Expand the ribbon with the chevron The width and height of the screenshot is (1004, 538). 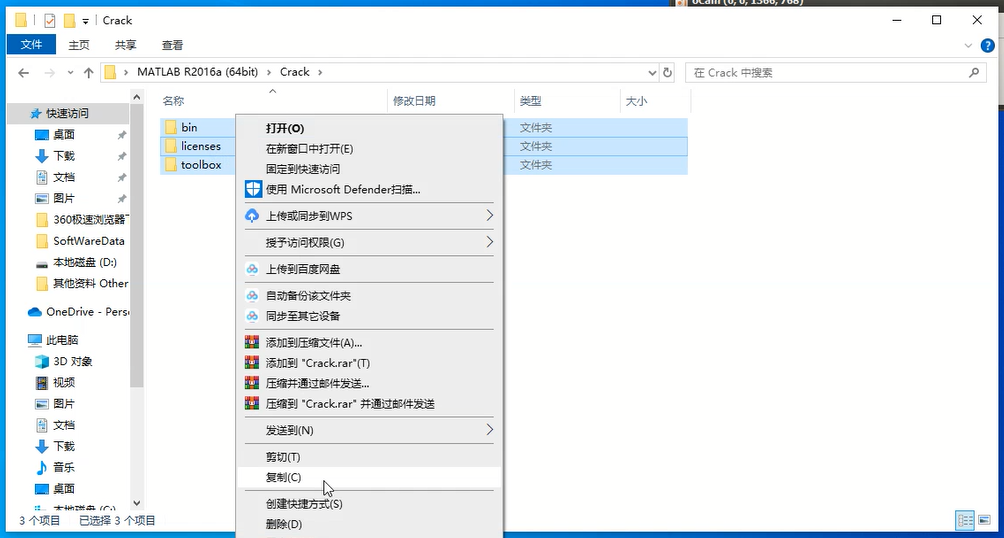968,45
